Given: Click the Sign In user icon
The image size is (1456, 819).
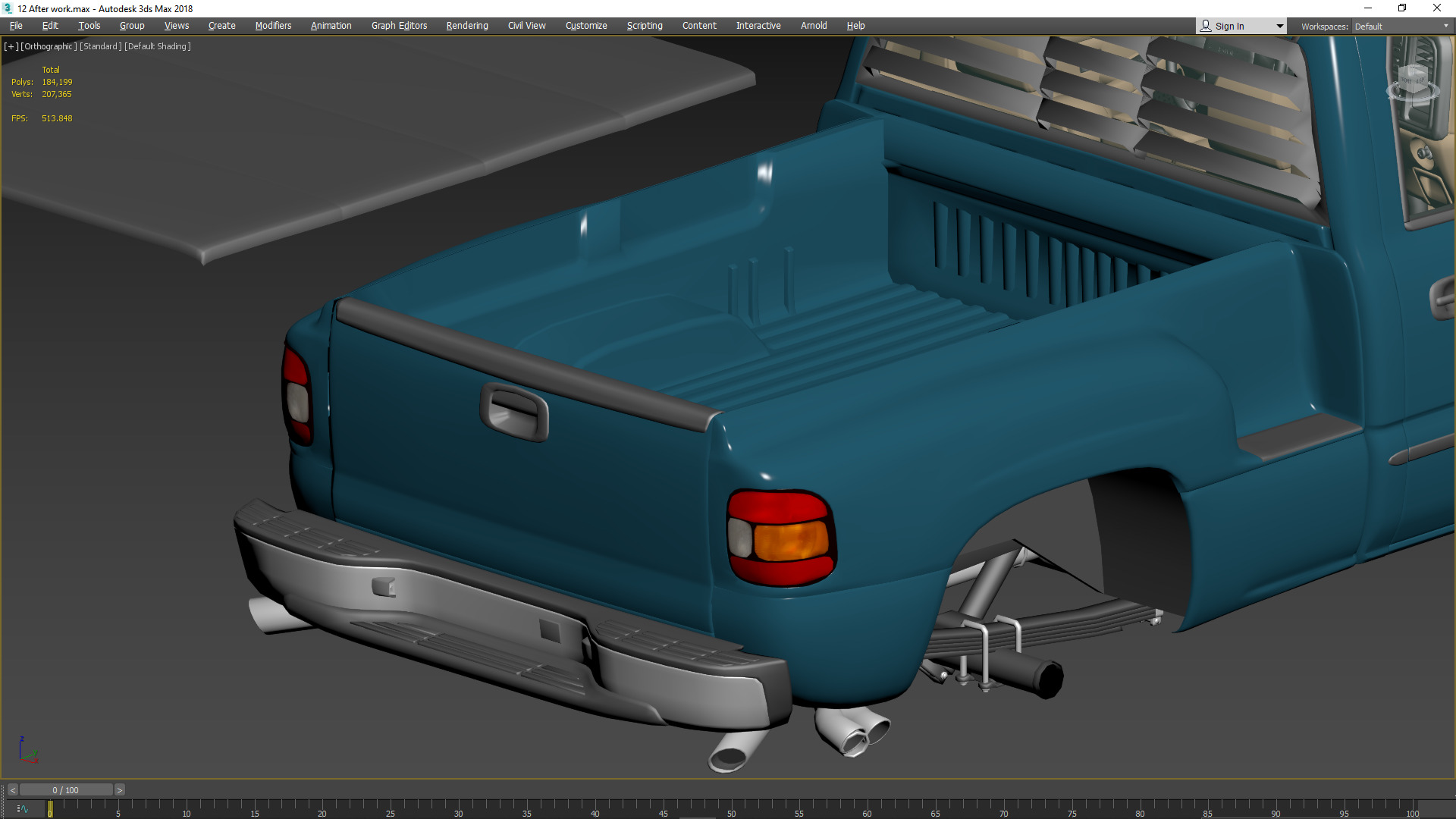Looking at the screenshot, I should [x=1206, y=26].
